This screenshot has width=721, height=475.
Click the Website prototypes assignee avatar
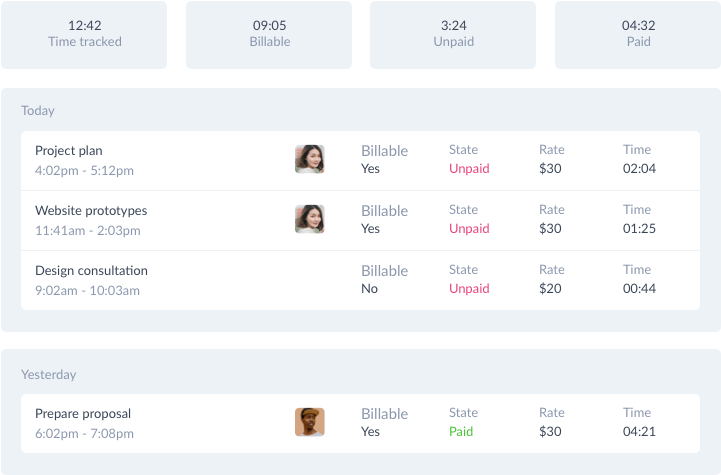click(309, 219)
